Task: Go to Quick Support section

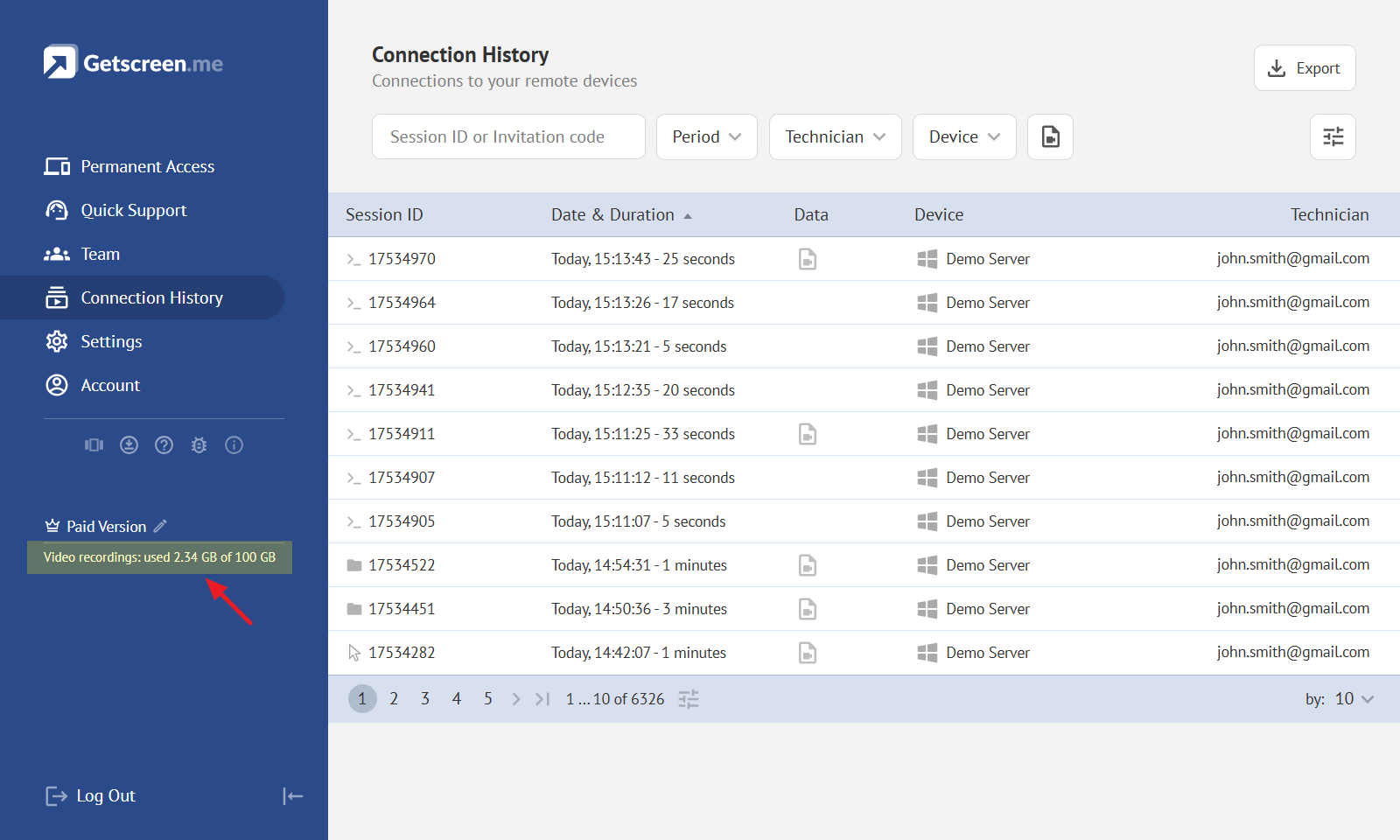Action: pyautogui.click(x=133, y=210)
